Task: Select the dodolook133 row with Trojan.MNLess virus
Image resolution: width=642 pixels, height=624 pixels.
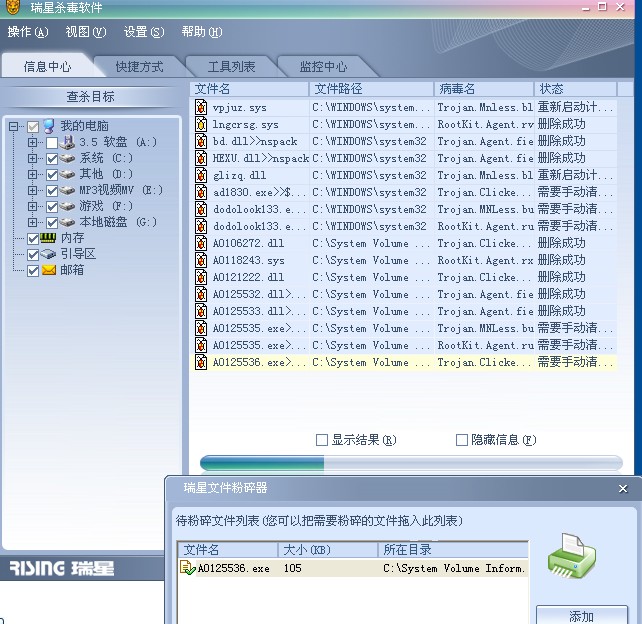Action: [404, 209]
